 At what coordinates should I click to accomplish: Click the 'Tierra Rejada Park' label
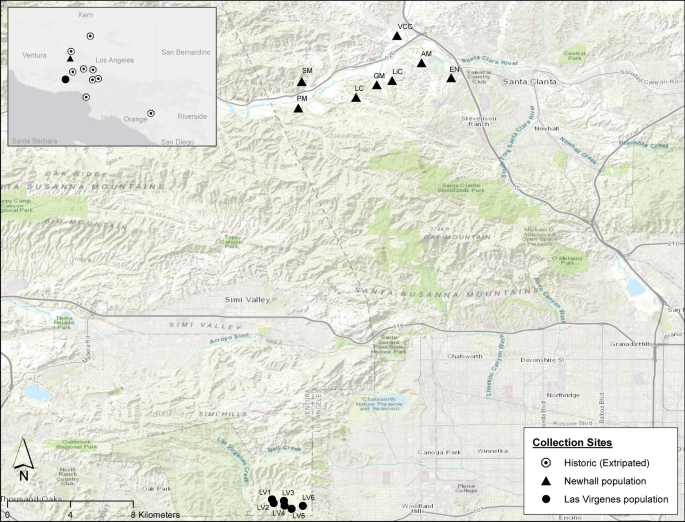(x=64, y=322)
